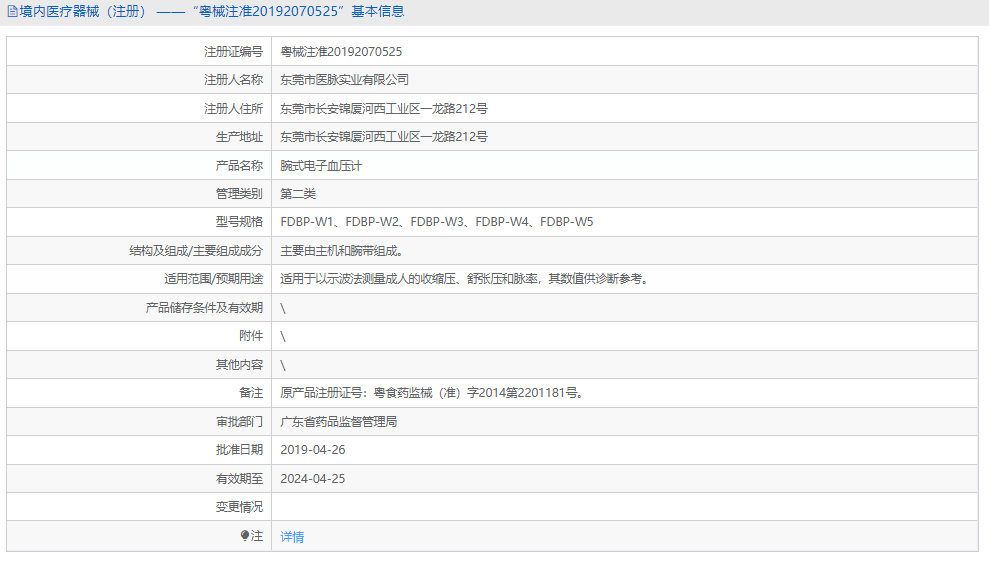Image resolution: width=989 pixels, height=561 pixels.
Task: Click approving department 广东省药品监督管理局
Action: tap(339, 422)
